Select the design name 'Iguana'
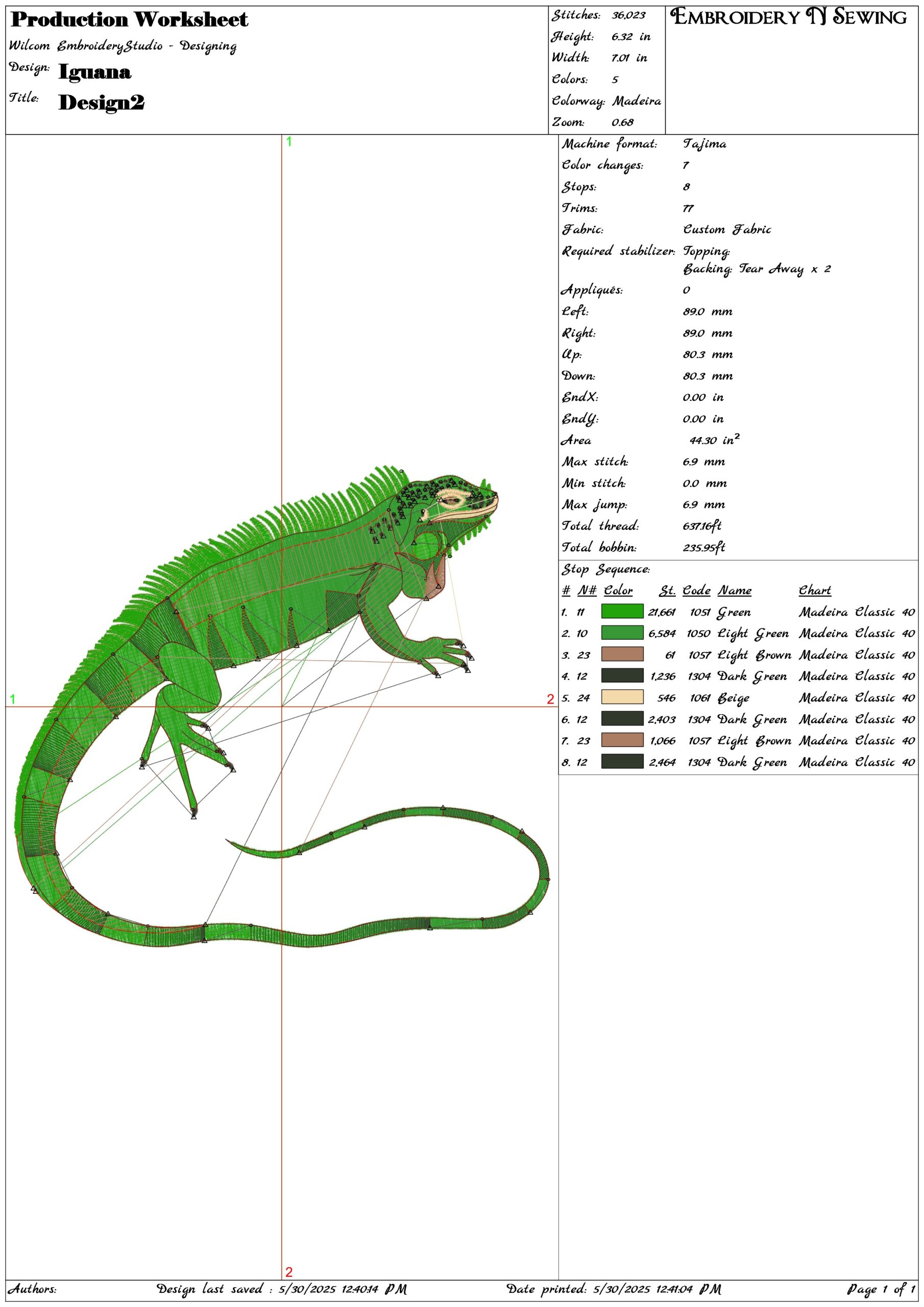Image resolution: width=924 pixels, height=1307 pixels. click(x=95, y=71)
